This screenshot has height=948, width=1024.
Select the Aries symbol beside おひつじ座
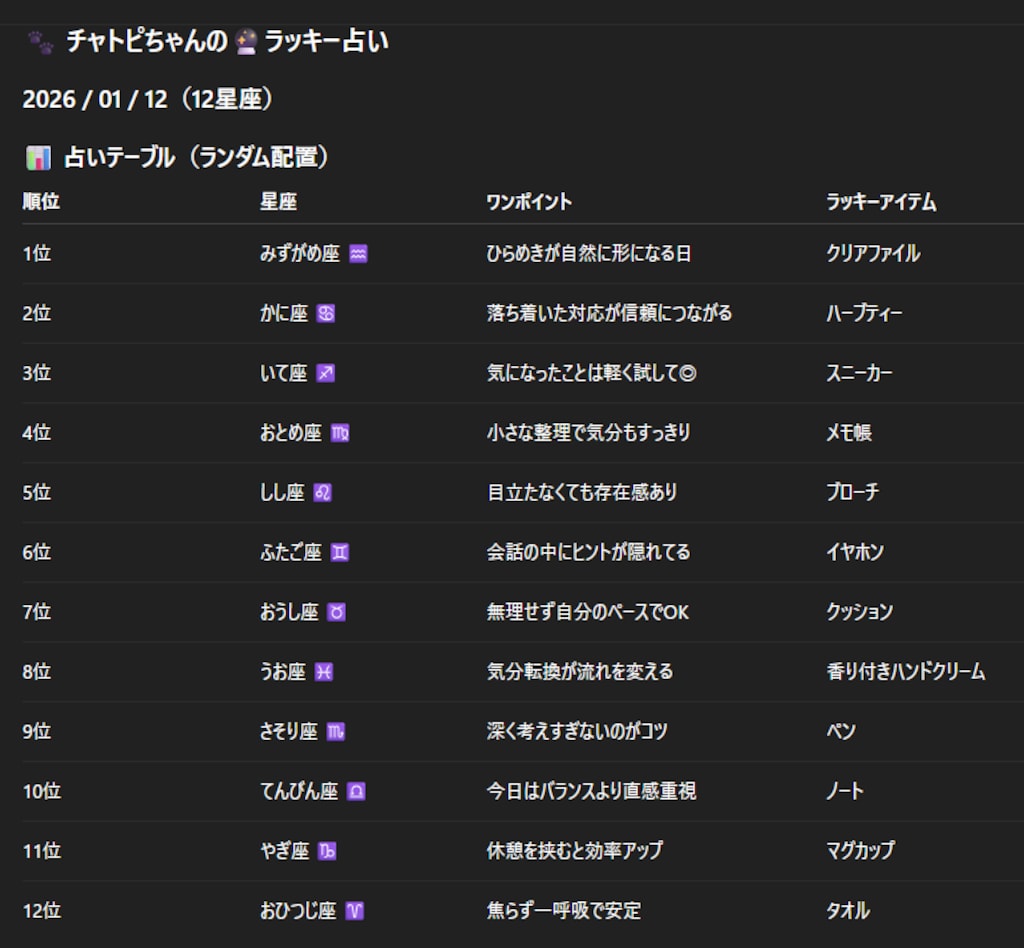click(355, 911)
